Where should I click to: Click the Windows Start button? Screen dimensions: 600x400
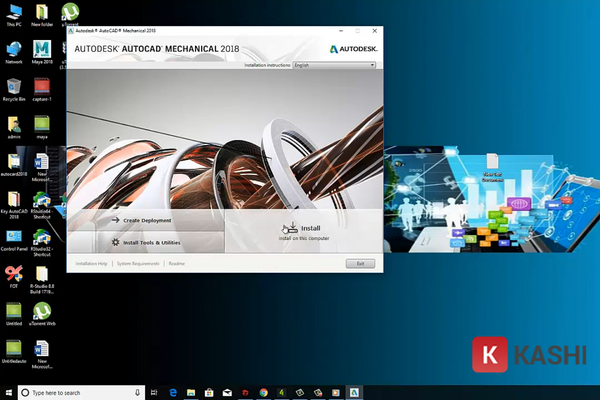point(8,392)
